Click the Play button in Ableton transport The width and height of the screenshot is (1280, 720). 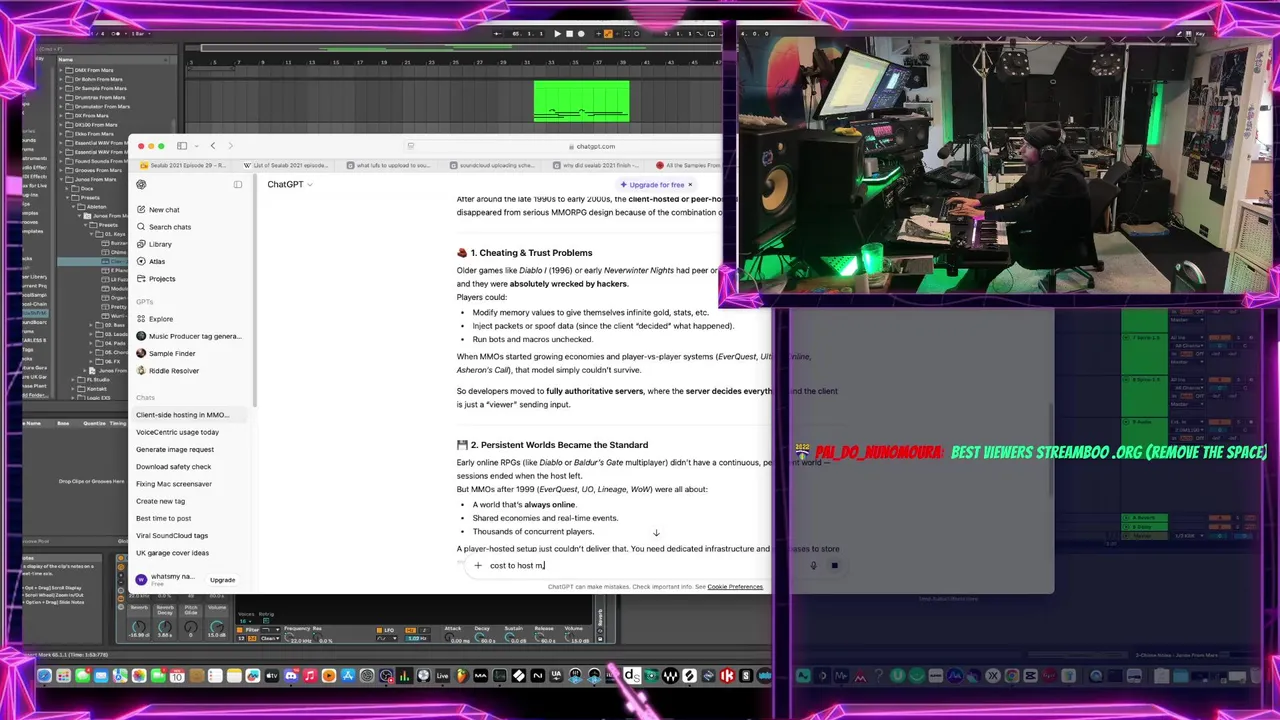coord(557,34)
